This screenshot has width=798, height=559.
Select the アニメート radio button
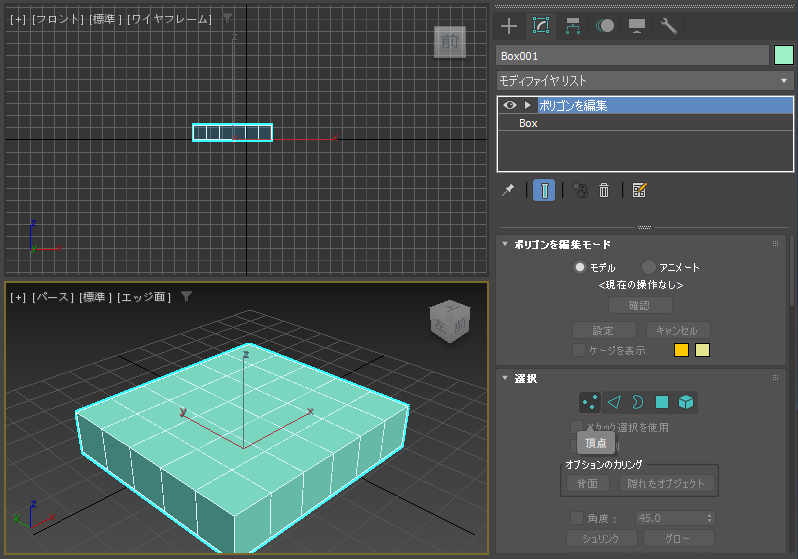click(x=648, y=267)
